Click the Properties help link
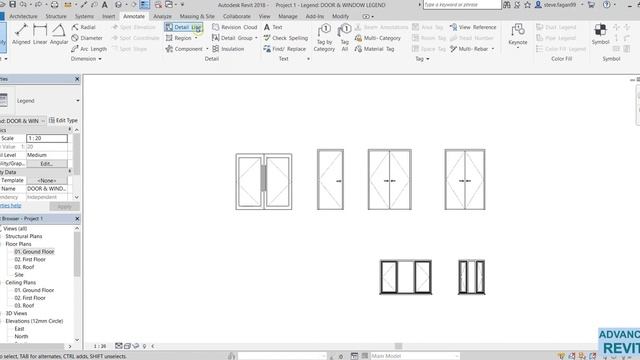The image size is (640, 360). click(x=10, y=205)
